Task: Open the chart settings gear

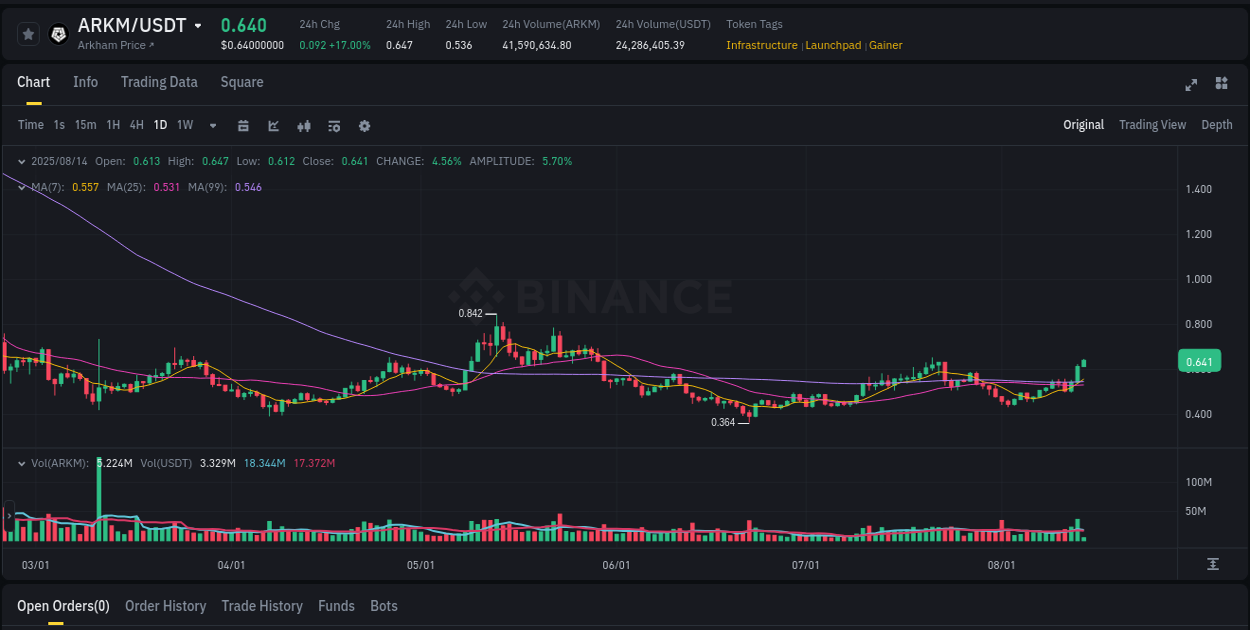Action: [x=364, y=125]
